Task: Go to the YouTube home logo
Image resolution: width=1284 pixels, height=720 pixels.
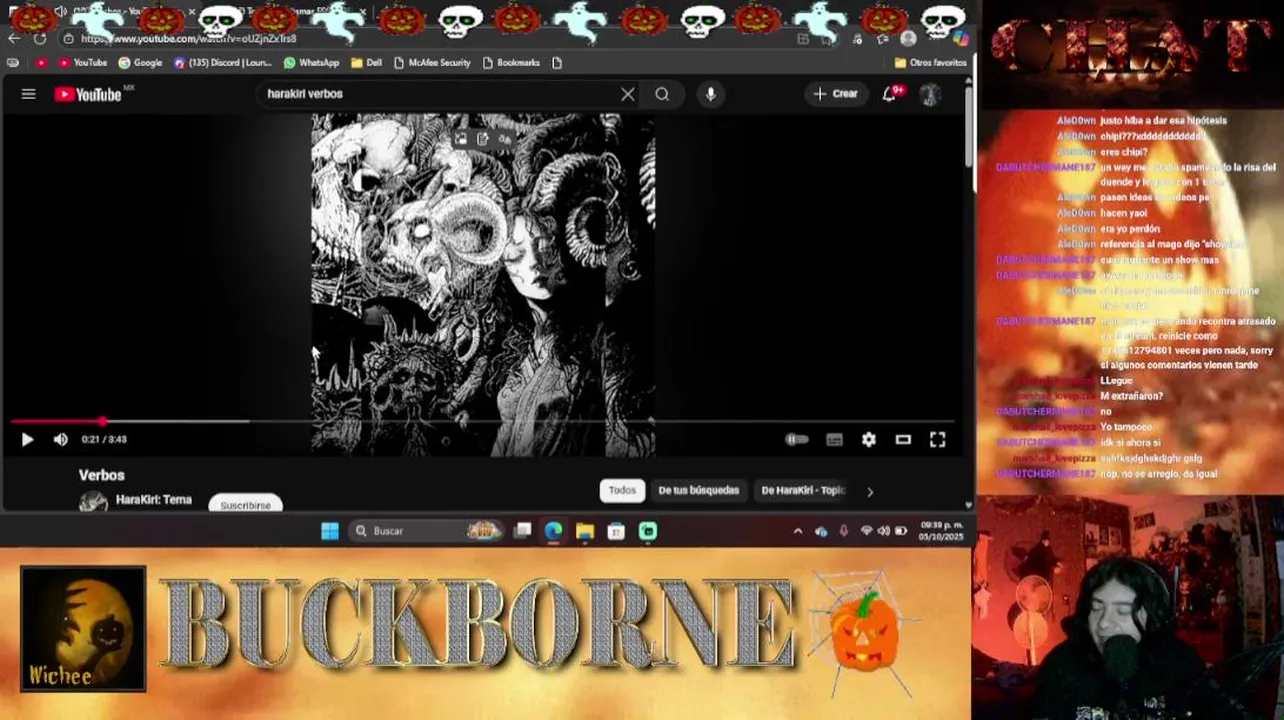Action: tap(88, 94)
